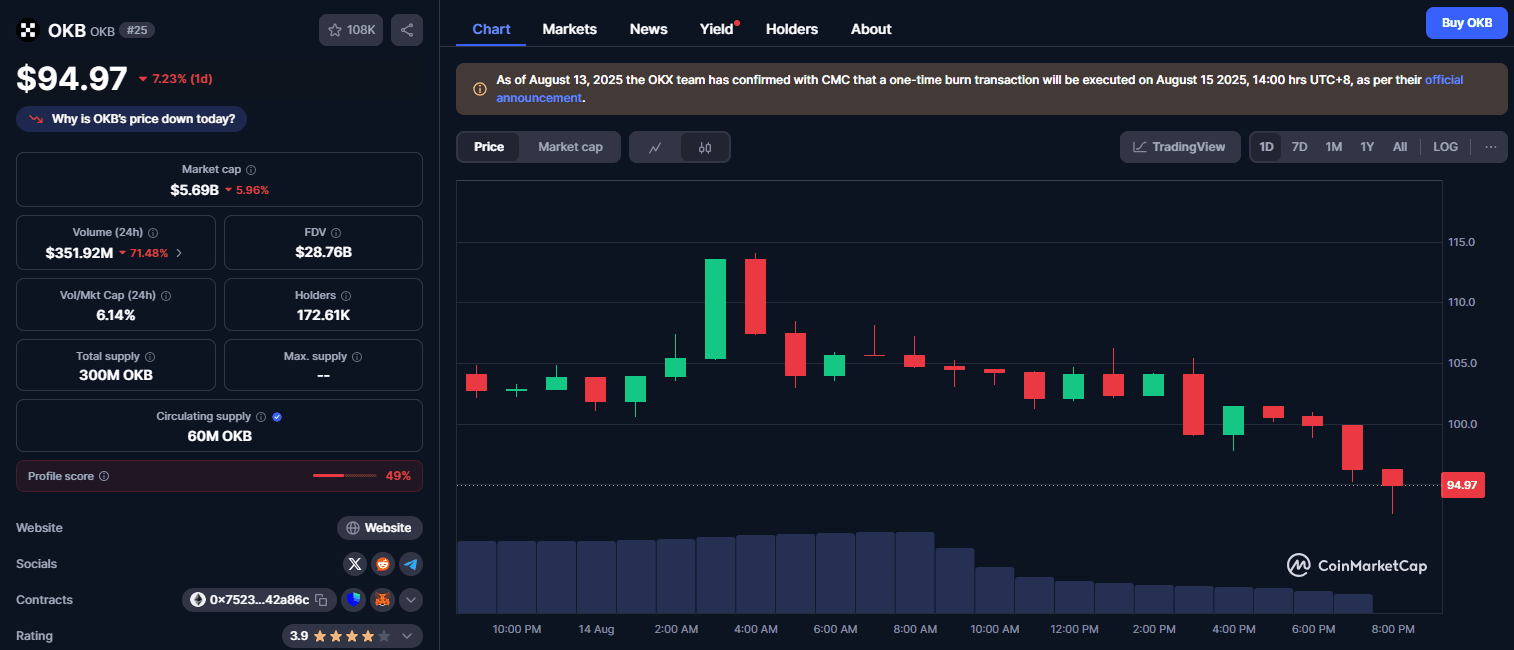Image resolution: width=1514 pixels, height=650 pixels.
Task: Select the 1M time range
Action: pos(1333,147)
